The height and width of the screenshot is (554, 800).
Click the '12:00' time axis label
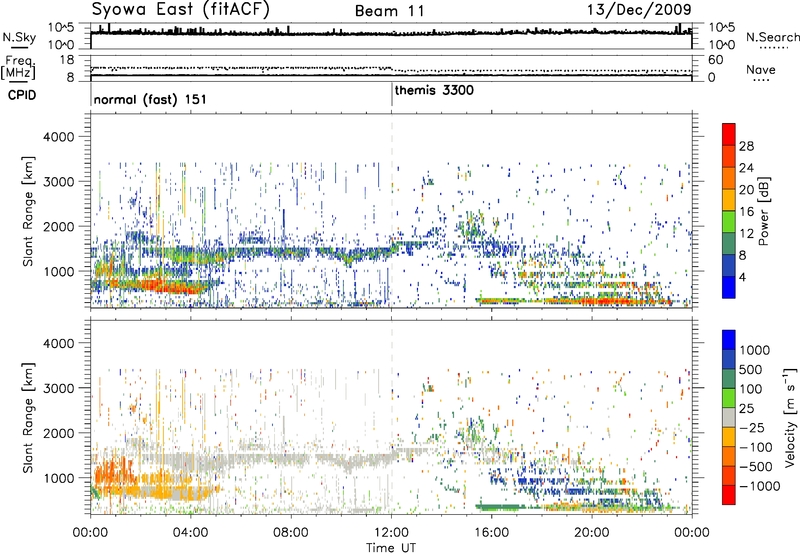391,533
